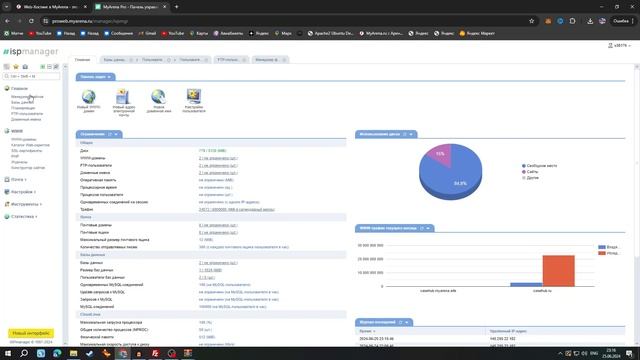Click the green expand-all icon above sidebar search
Viewport: 640px width, 360px height.
[x=42, y=67]
